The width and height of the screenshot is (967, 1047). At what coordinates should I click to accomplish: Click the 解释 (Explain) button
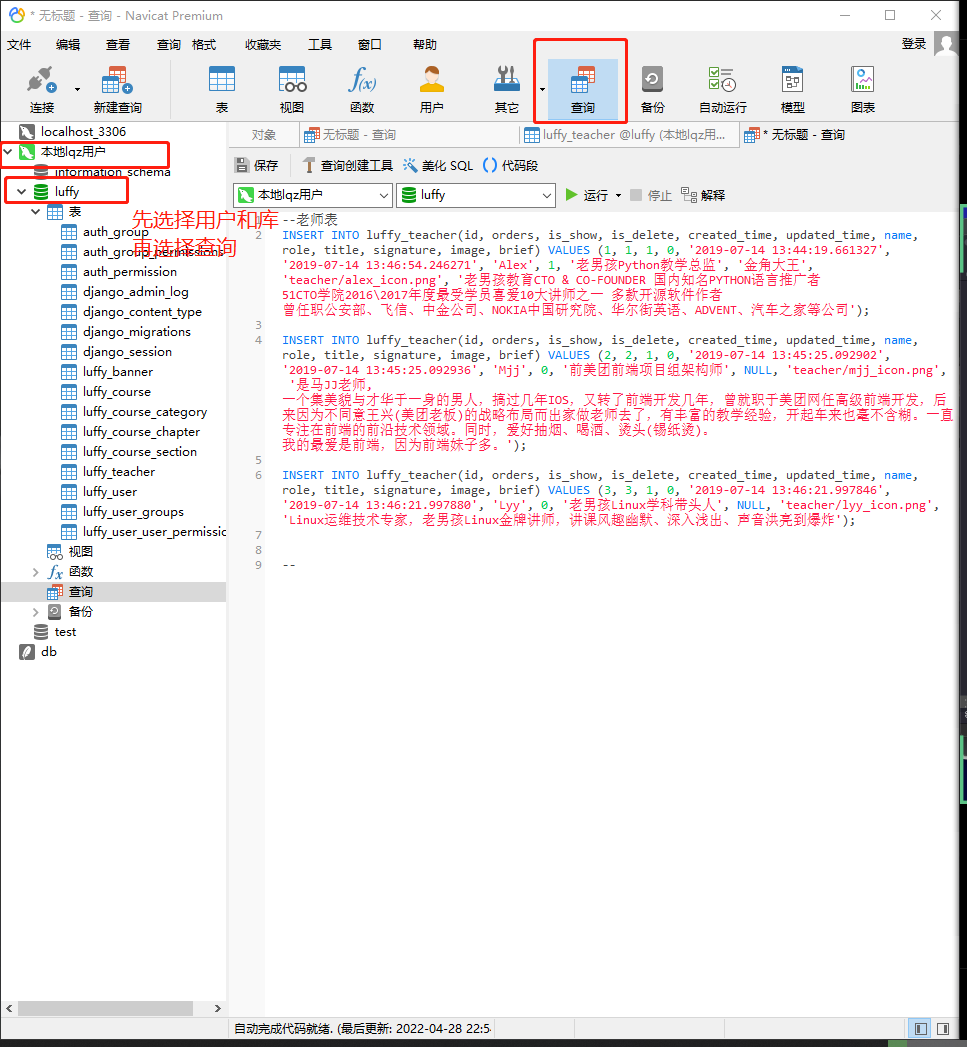point(703,195)
